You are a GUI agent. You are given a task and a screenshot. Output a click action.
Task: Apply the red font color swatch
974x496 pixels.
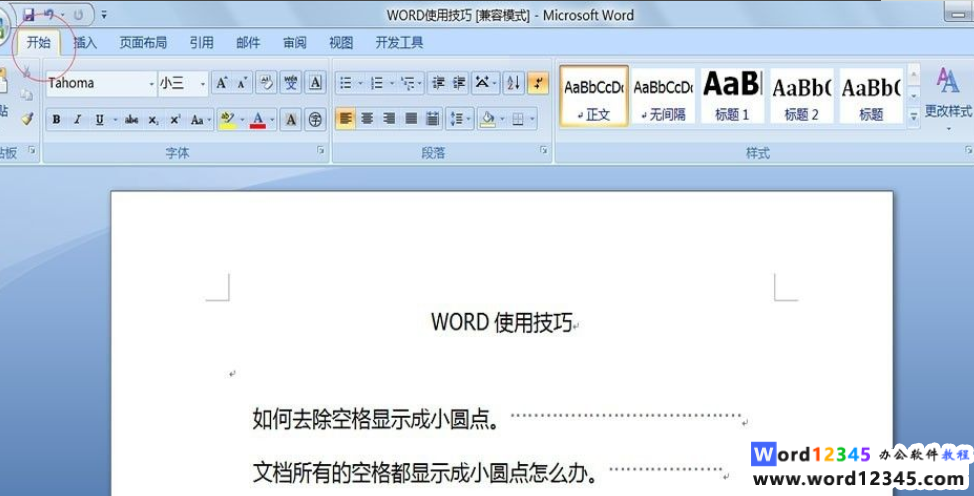pyautogui.click(x=258, y=119)
